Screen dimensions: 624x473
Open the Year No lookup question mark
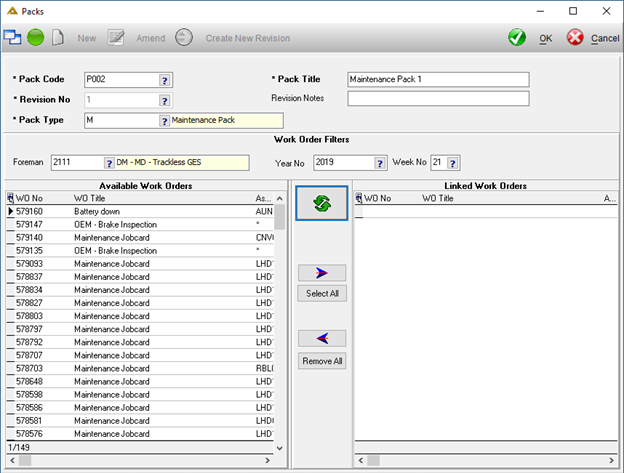(380, 163)
